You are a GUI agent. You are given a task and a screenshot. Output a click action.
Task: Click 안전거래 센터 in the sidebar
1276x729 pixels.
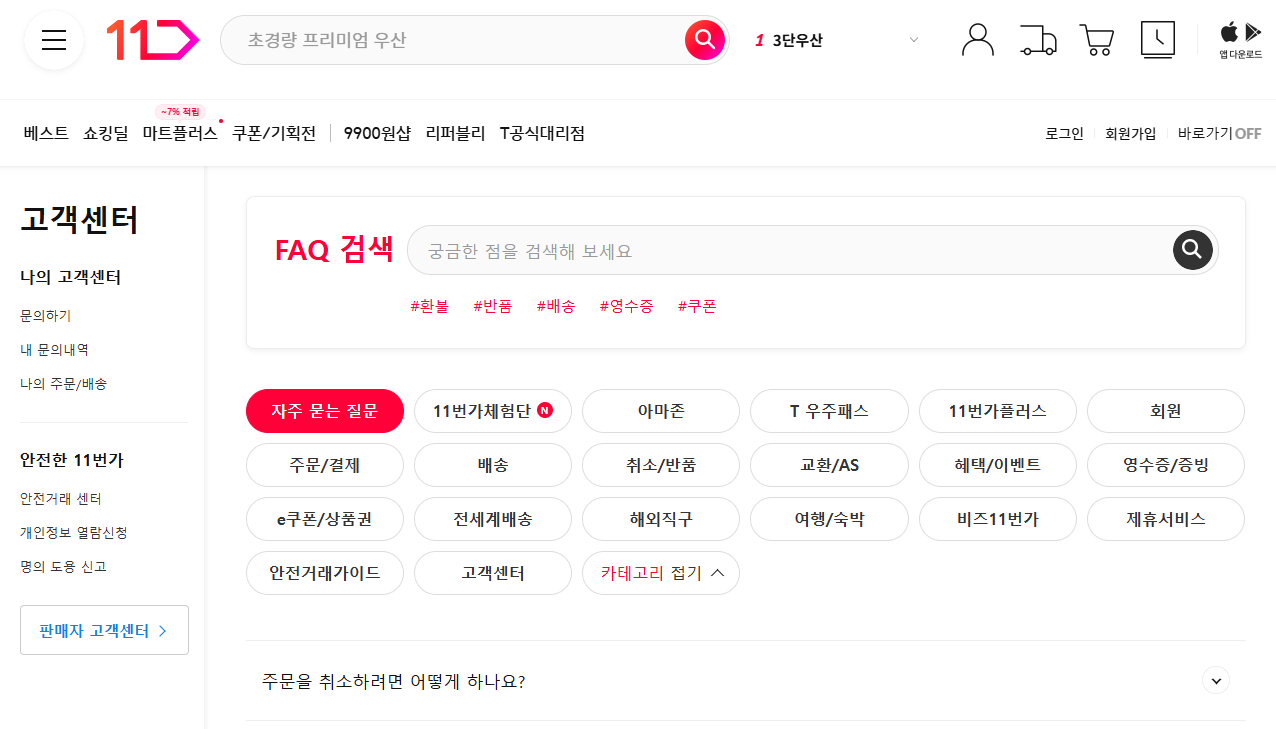click(61, 499)
